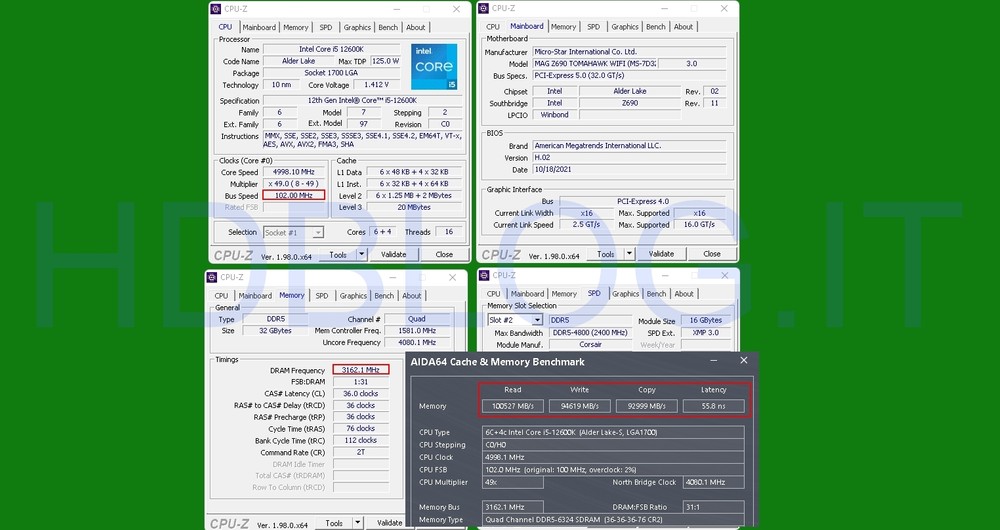Select the SPD tab in the Memory window

pos(322,296)
